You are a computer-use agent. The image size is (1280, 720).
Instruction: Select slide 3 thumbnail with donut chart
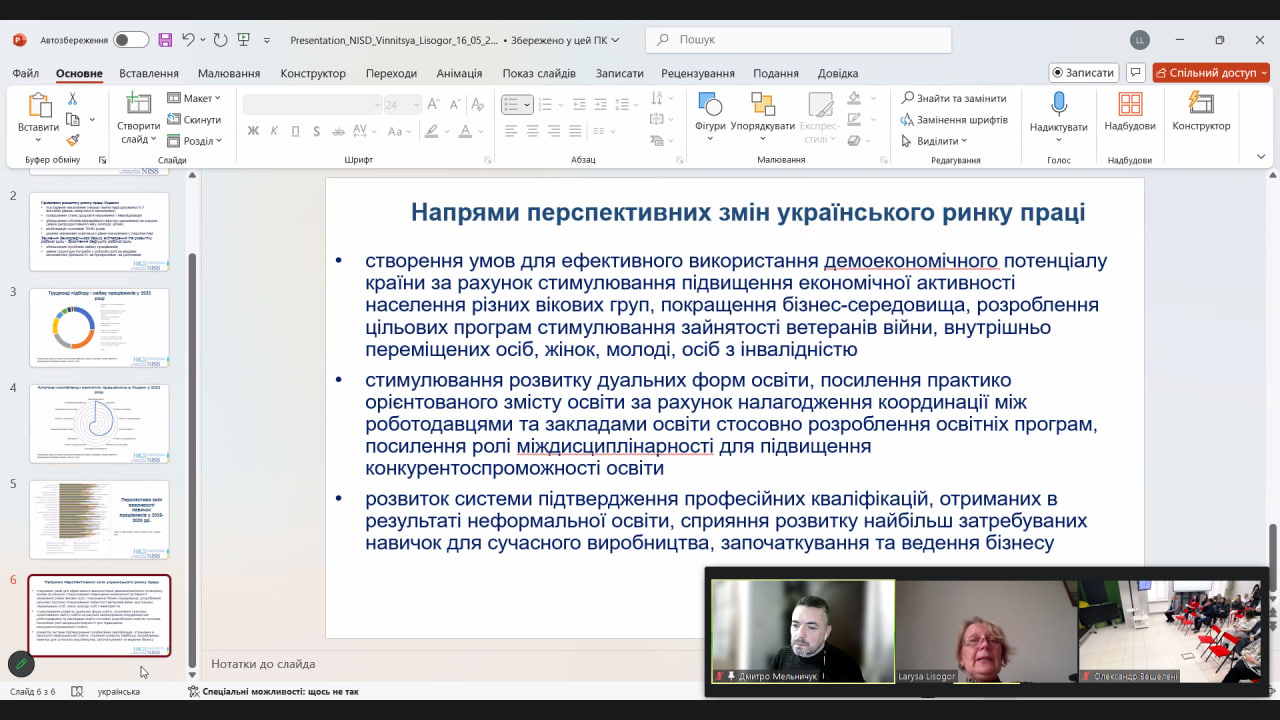99,326
